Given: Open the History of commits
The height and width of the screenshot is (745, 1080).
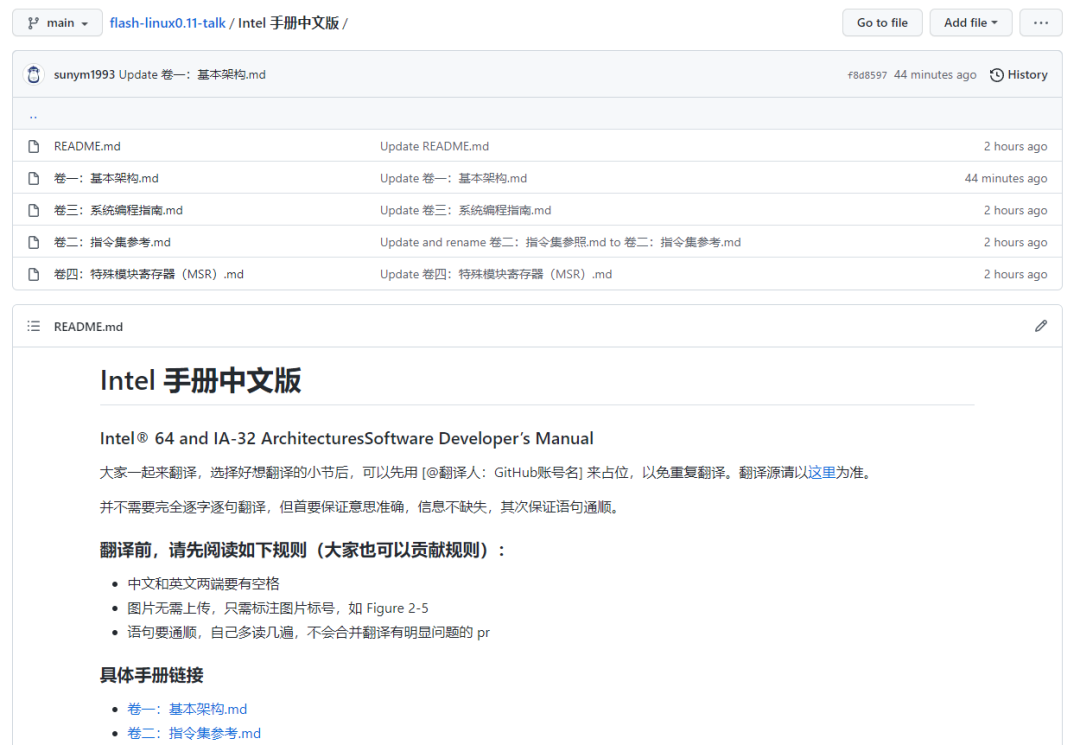Looking at the screenshot, I should click(x=1018, y=74).
